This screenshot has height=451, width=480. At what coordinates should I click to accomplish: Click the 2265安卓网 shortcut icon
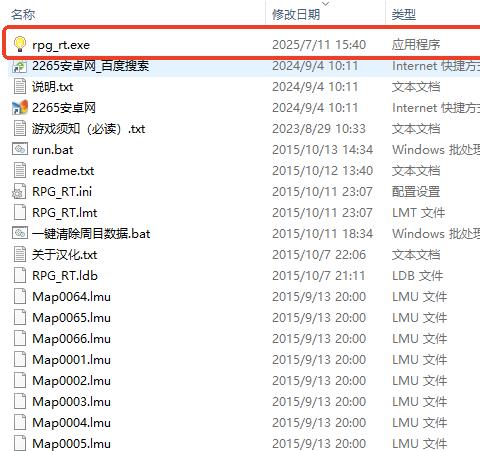[20, 107]
